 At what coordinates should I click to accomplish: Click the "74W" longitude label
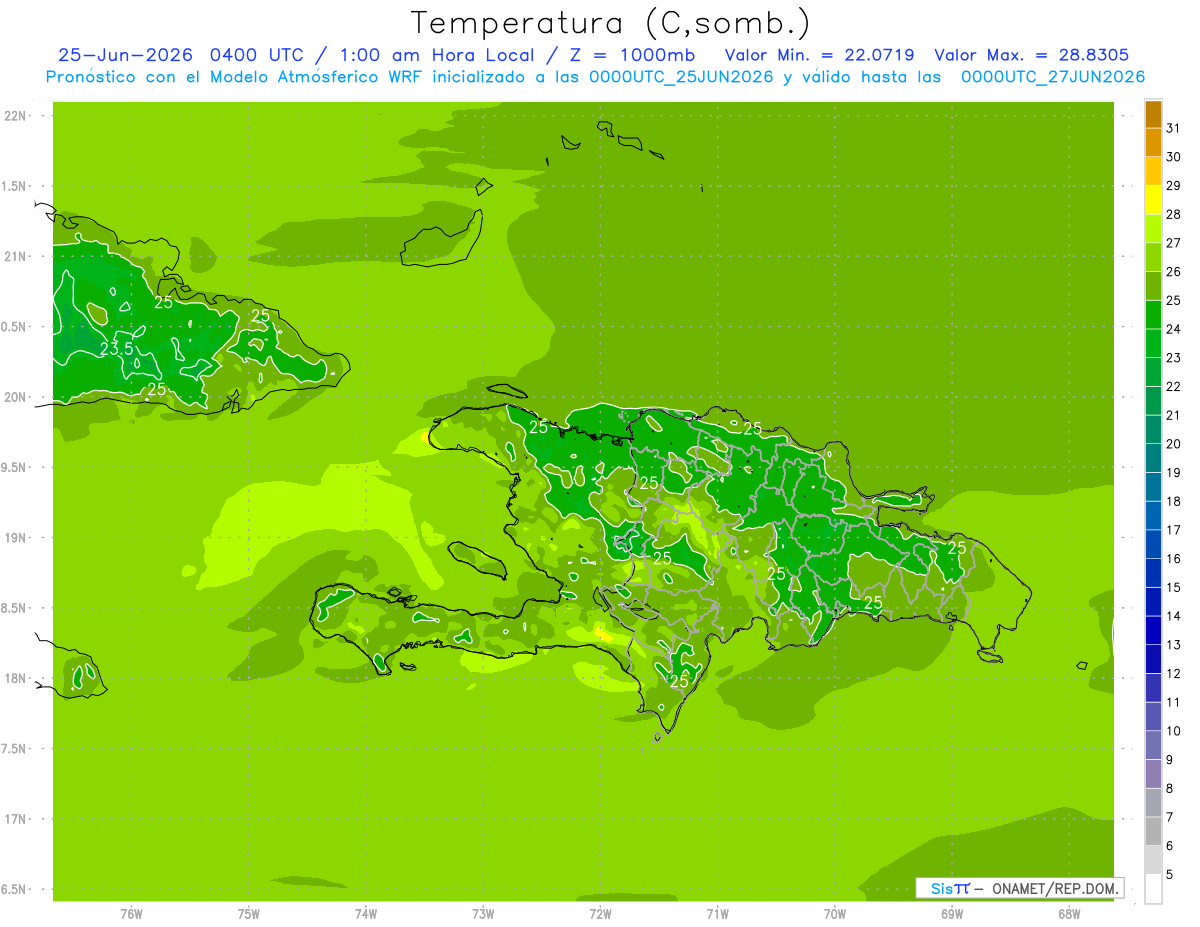(x=366, y=913)
